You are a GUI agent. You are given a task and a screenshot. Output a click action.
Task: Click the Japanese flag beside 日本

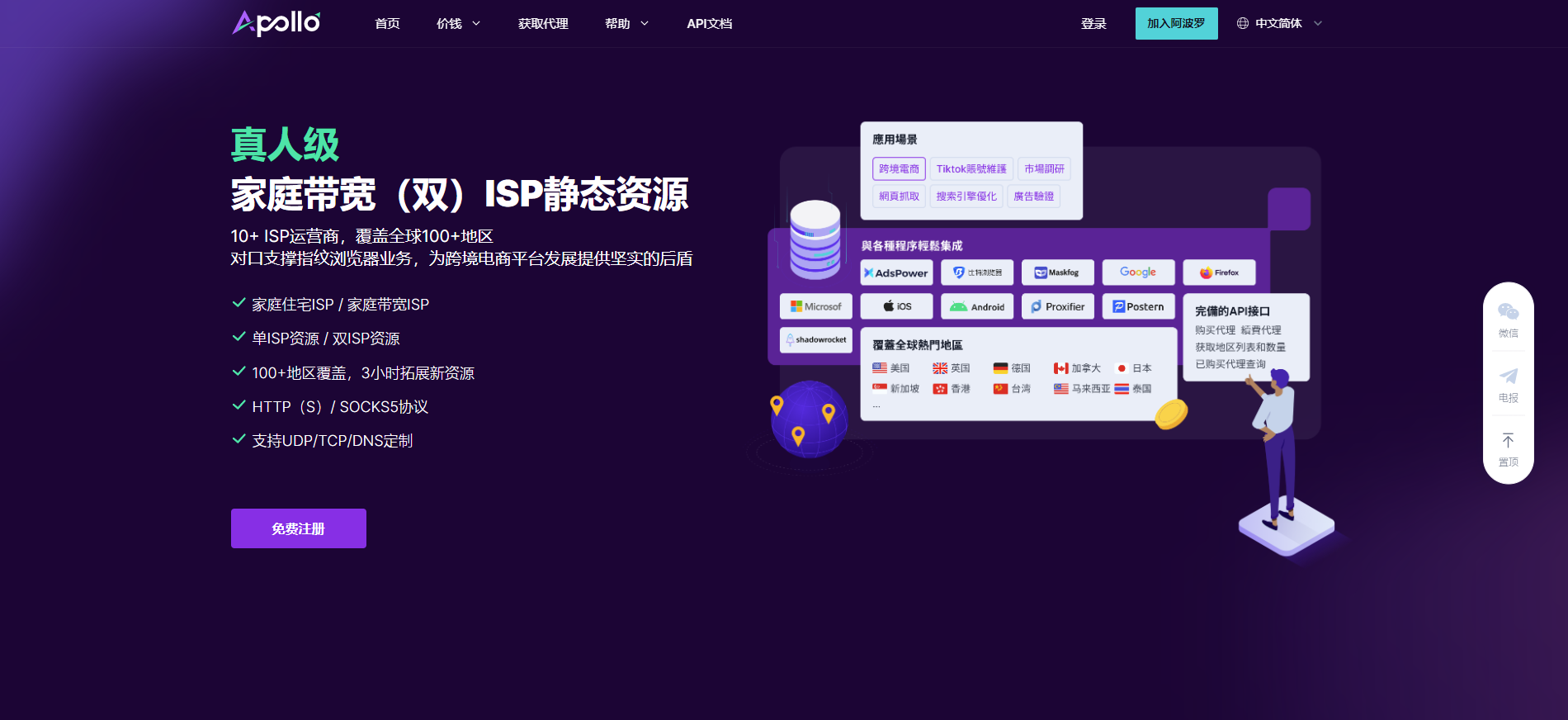(x=1122, y=368)
